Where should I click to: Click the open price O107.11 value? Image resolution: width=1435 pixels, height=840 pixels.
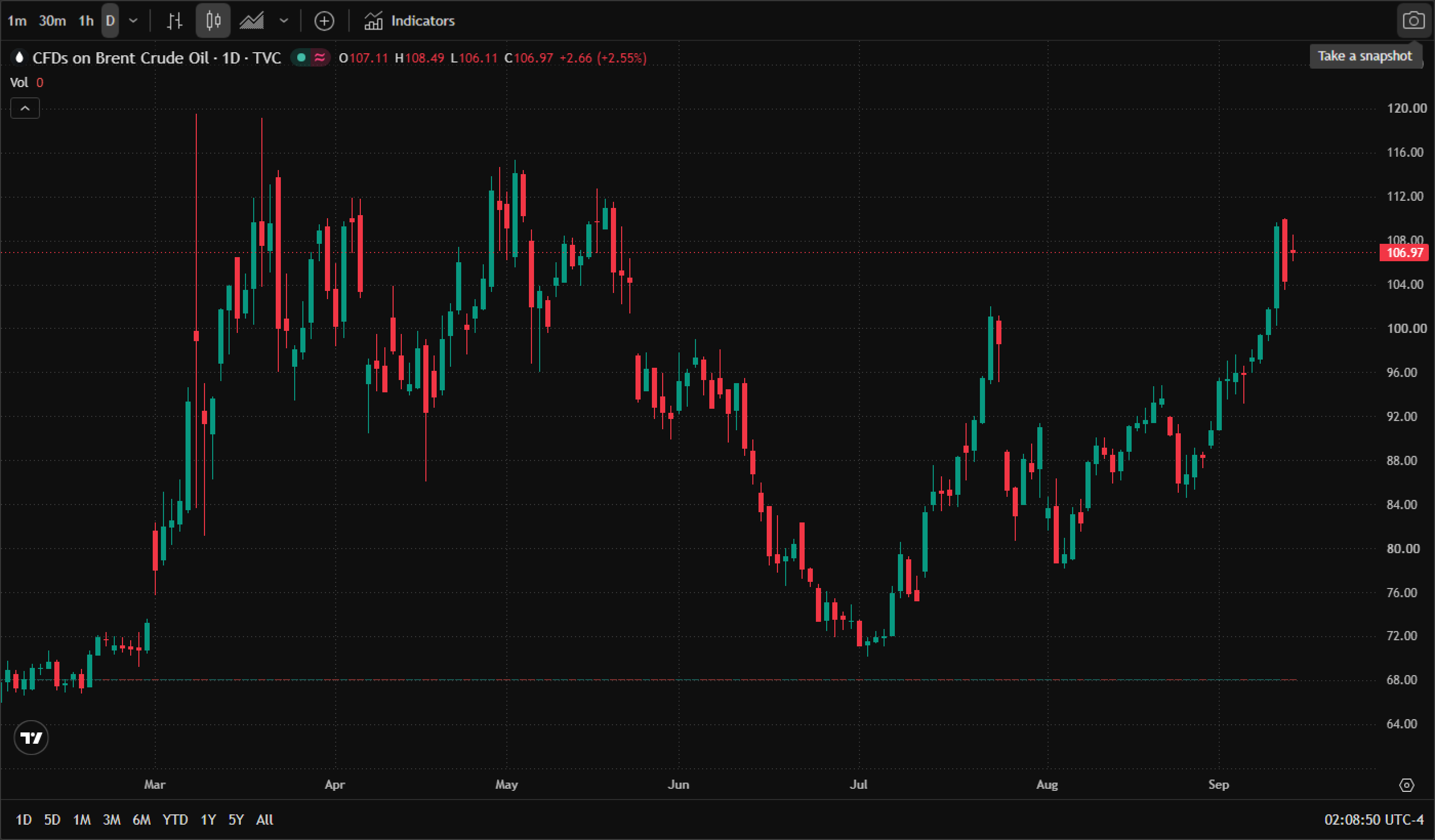pyautogui.click(x=363, y=58)
